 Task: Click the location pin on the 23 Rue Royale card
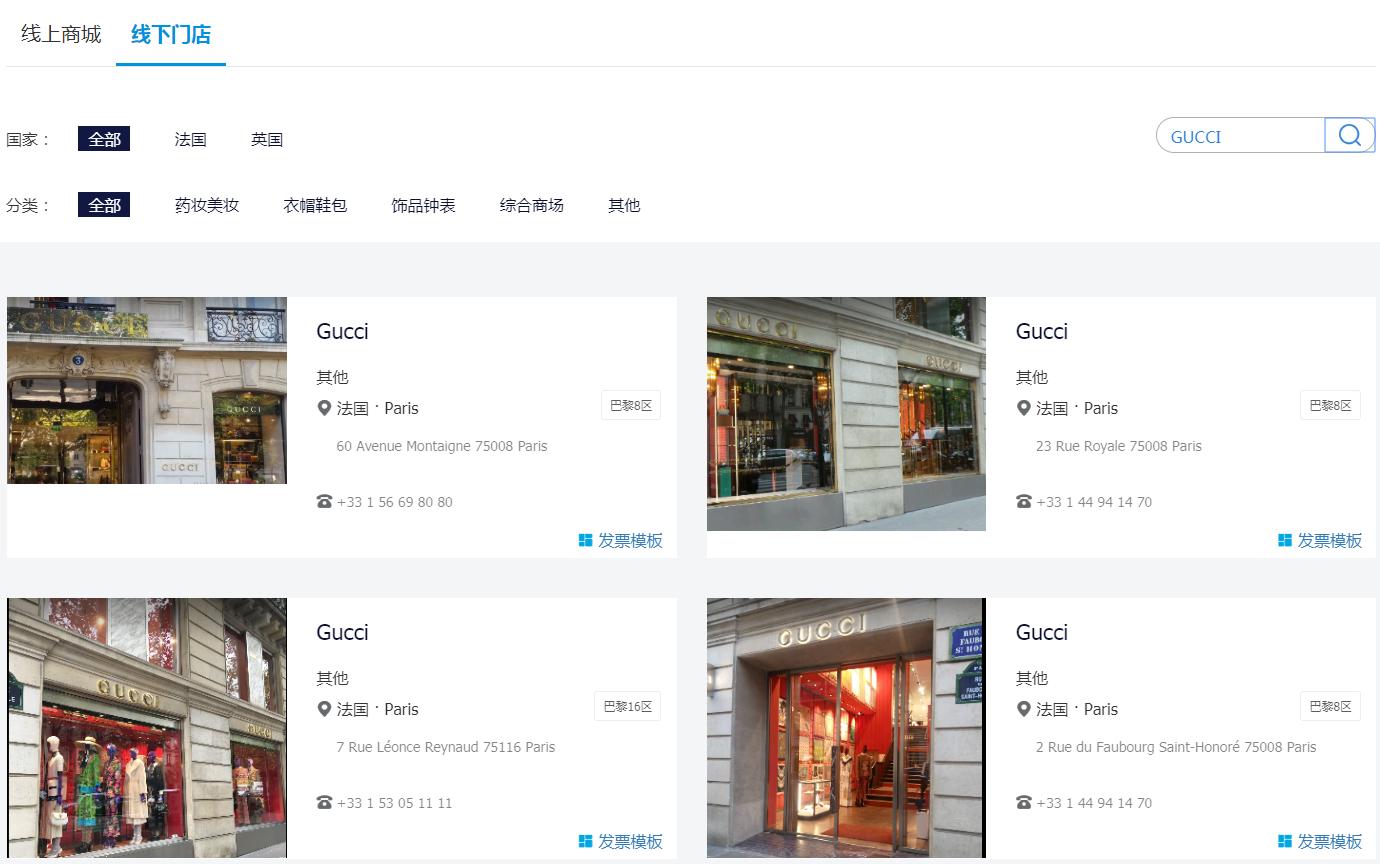tap(1023, 408)
